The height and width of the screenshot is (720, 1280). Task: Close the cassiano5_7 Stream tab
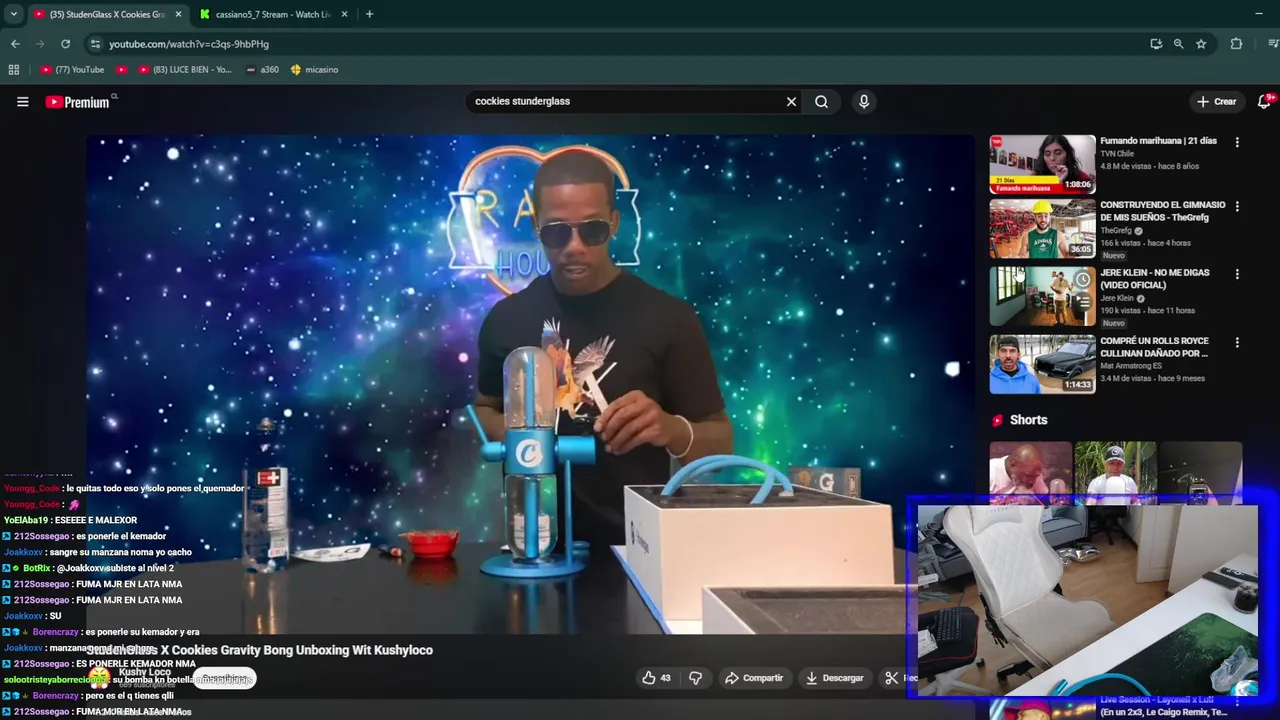click(344, 14)
